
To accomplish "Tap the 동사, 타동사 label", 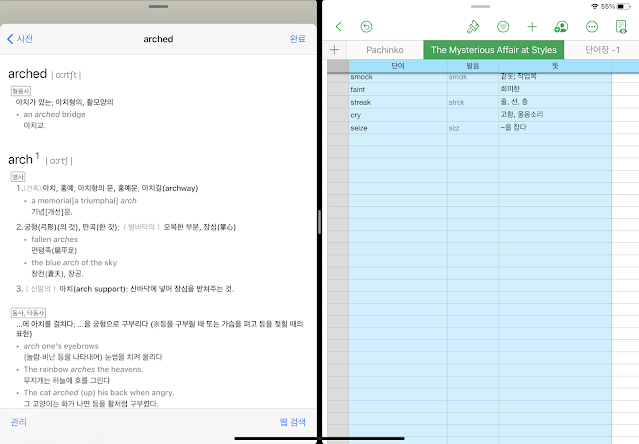I will pyautogui.click(x=28, y=313).
